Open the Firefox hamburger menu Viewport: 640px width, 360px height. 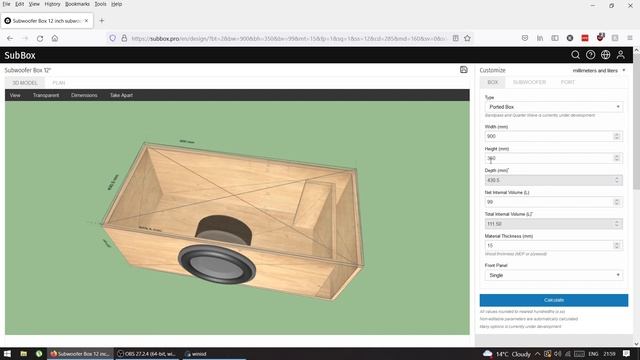click(x=630, y=38)
